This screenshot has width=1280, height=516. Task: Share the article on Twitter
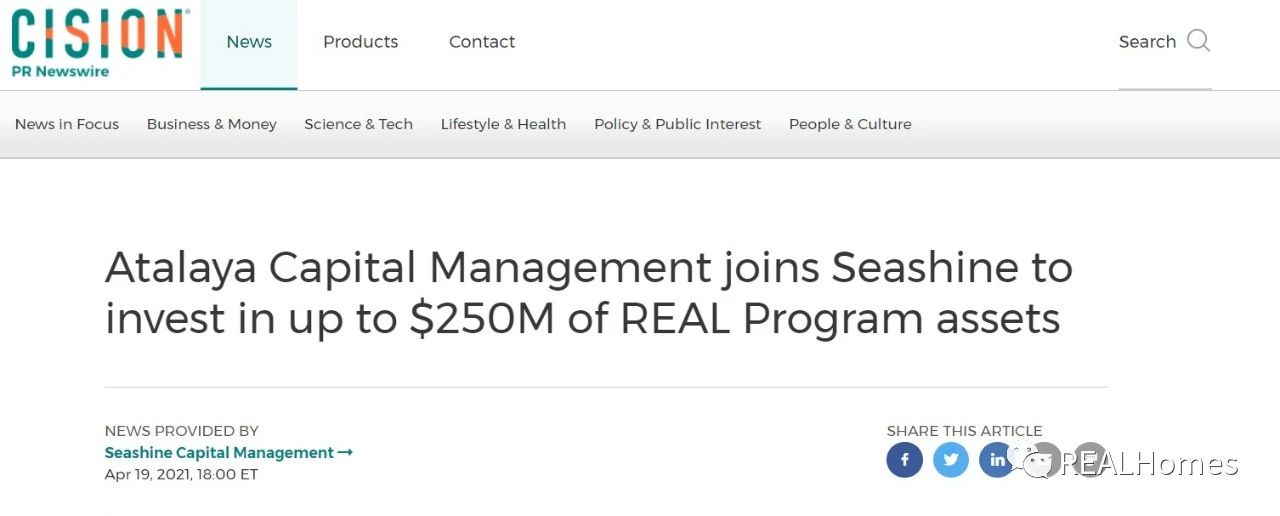click(951, 460)
